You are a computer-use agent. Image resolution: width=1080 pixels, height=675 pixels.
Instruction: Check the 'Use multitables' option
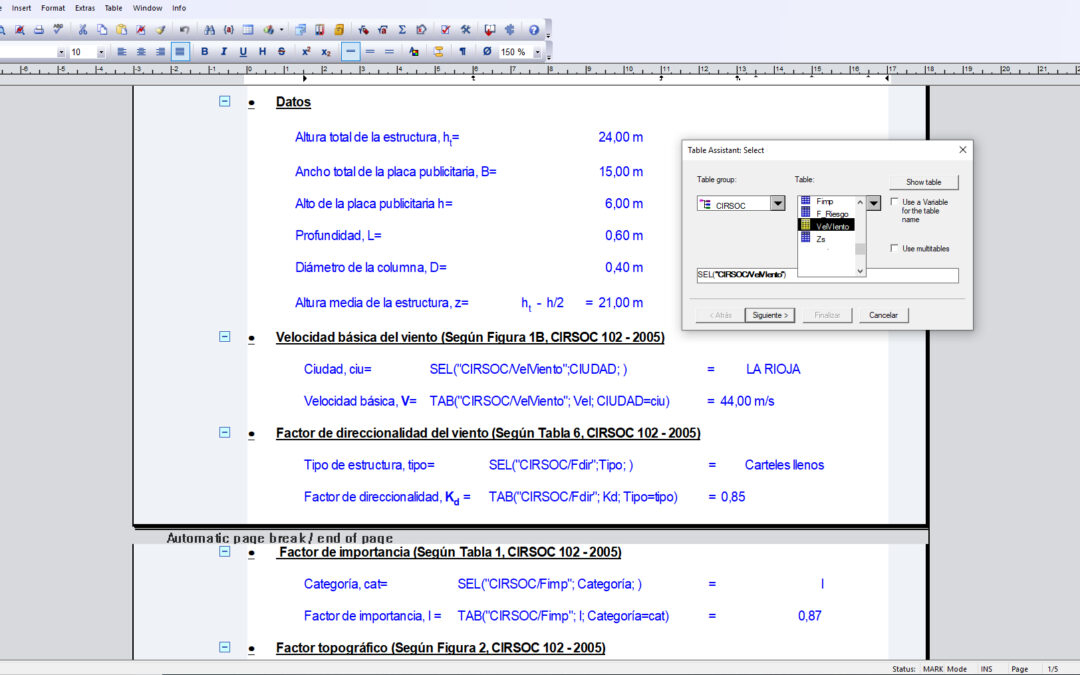click(x=894, y=248)
